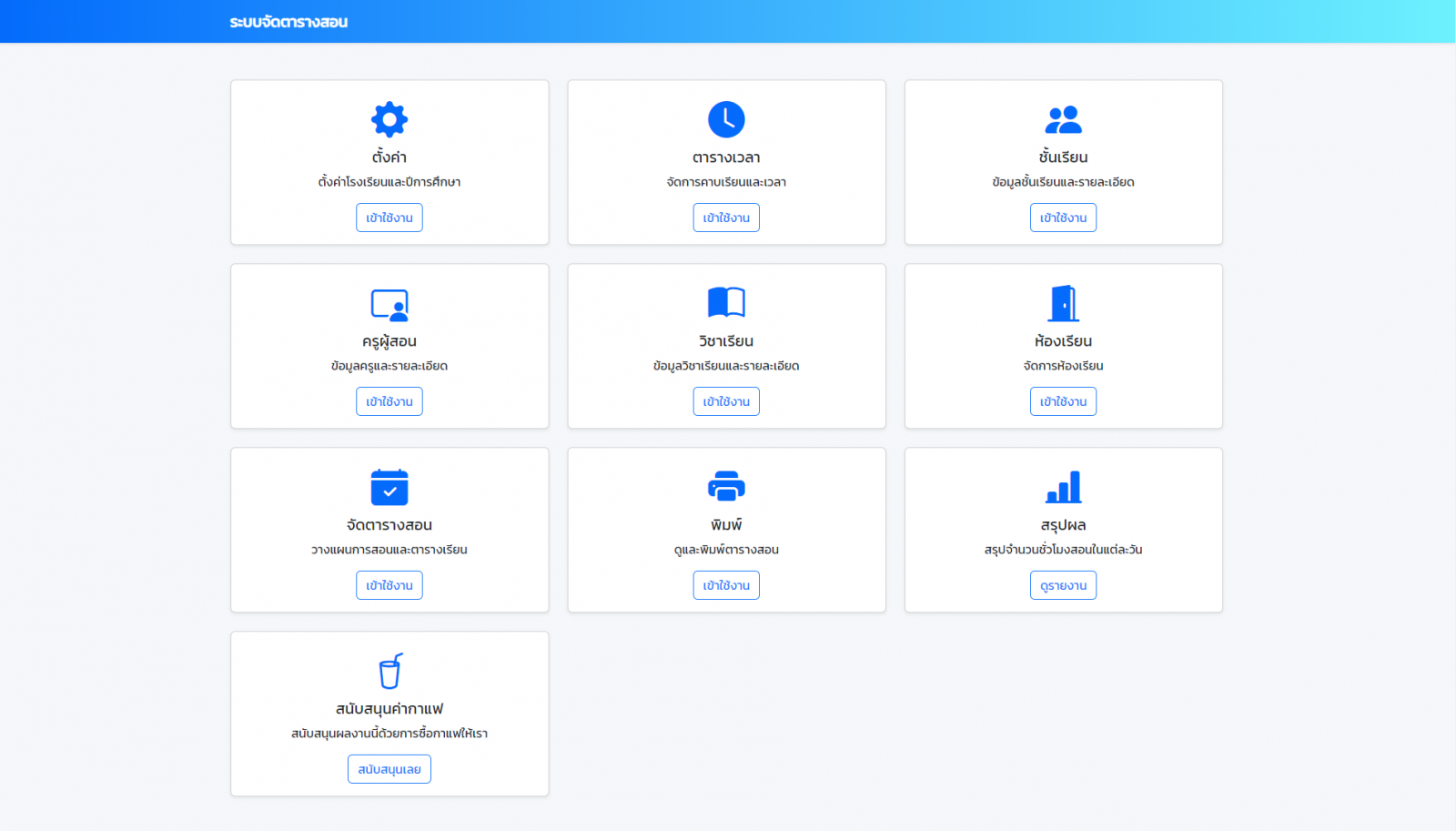The height and width of the screenshot is (831, 1456).
Task: Click the ตั้งค่า card title
Action: [389, 157]
